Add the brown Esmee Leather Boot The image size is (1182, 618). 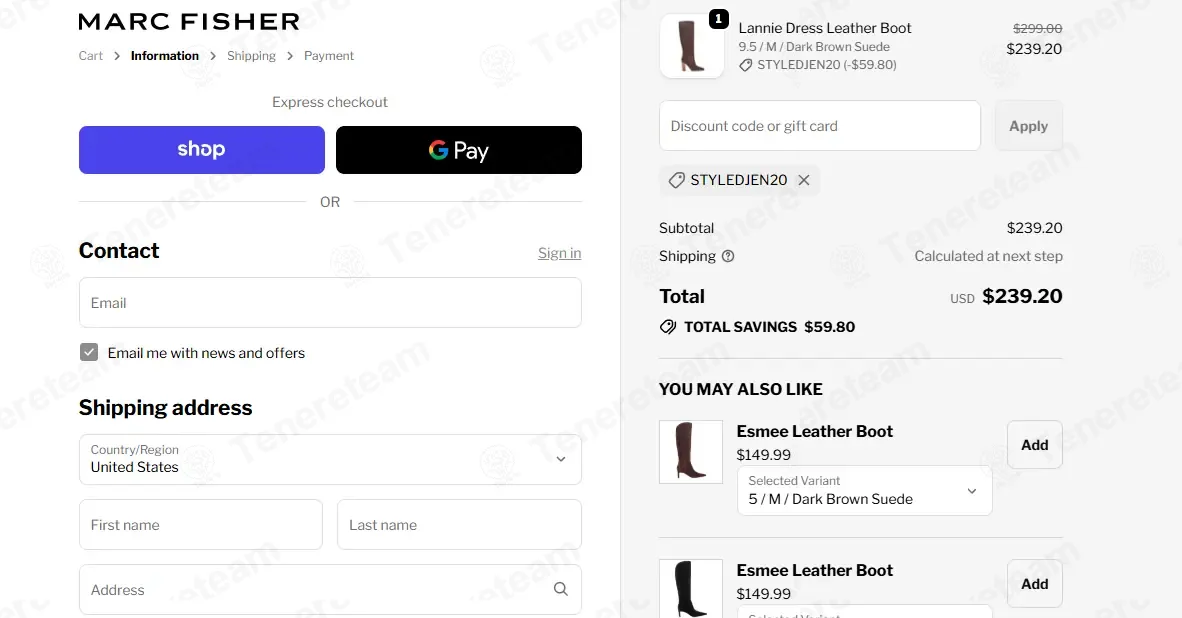pyautogui.click(x=1034, y=445)
